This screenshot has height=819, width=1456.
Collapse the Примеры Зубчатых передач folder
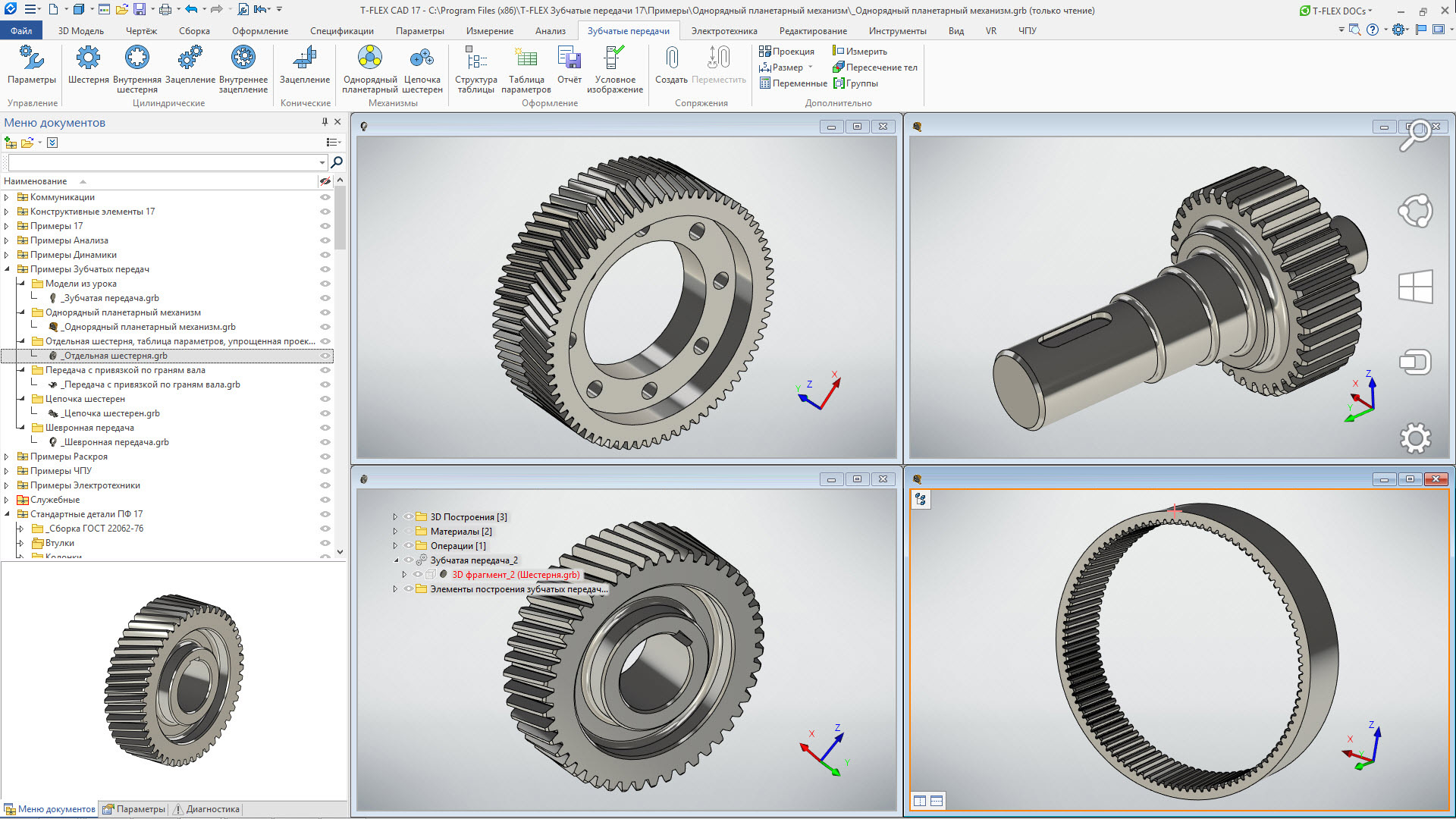coord(7,269)
